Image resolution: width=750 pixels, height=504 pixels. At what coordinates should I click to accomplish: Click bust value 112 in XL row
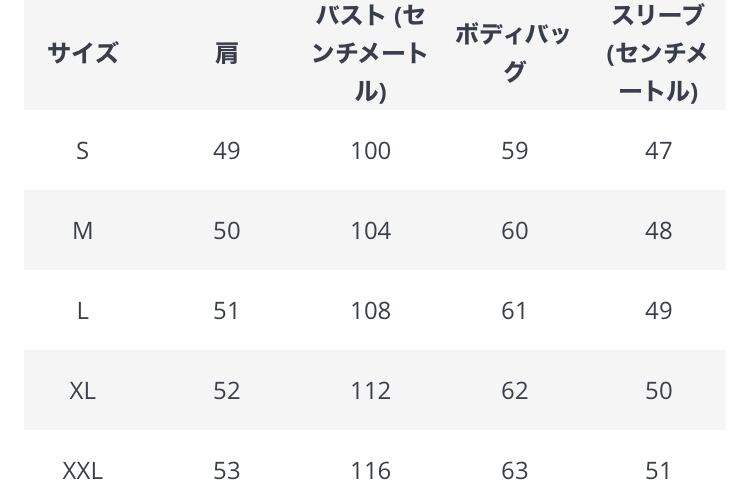pyautogui.click(x=370, y=390)
